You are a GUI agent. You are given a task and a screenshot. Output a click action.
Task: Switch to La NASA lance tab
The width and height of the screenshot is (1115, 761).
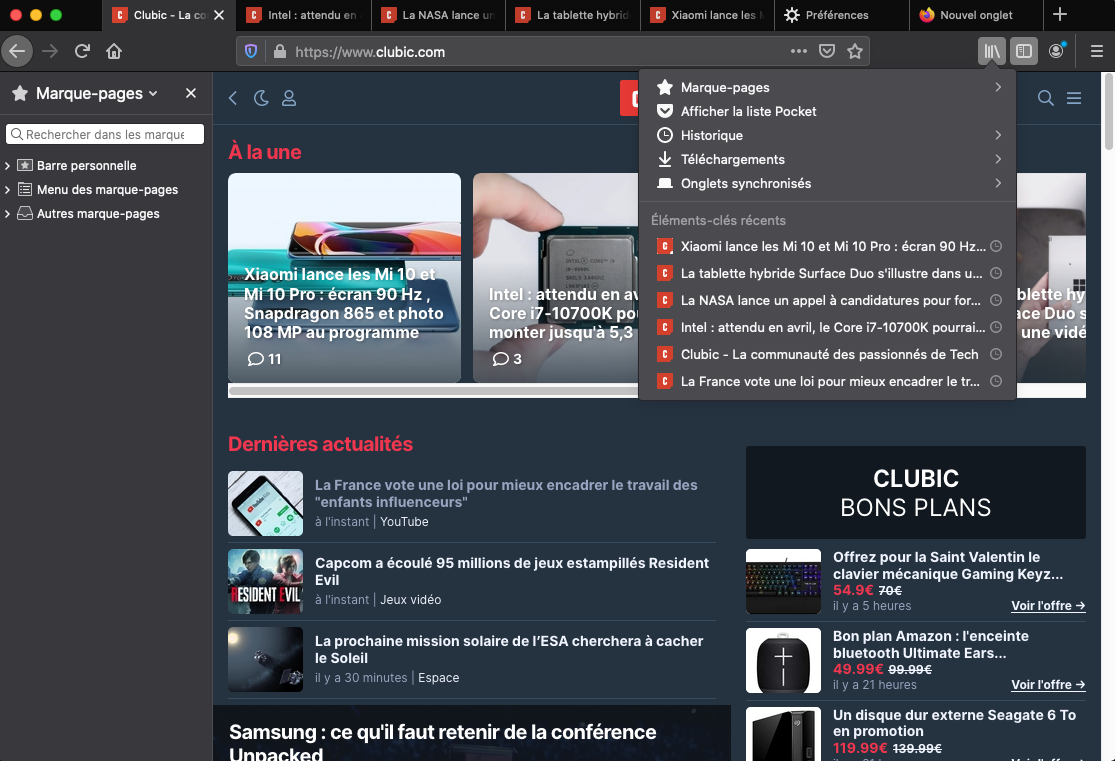(x=439, y=15)
